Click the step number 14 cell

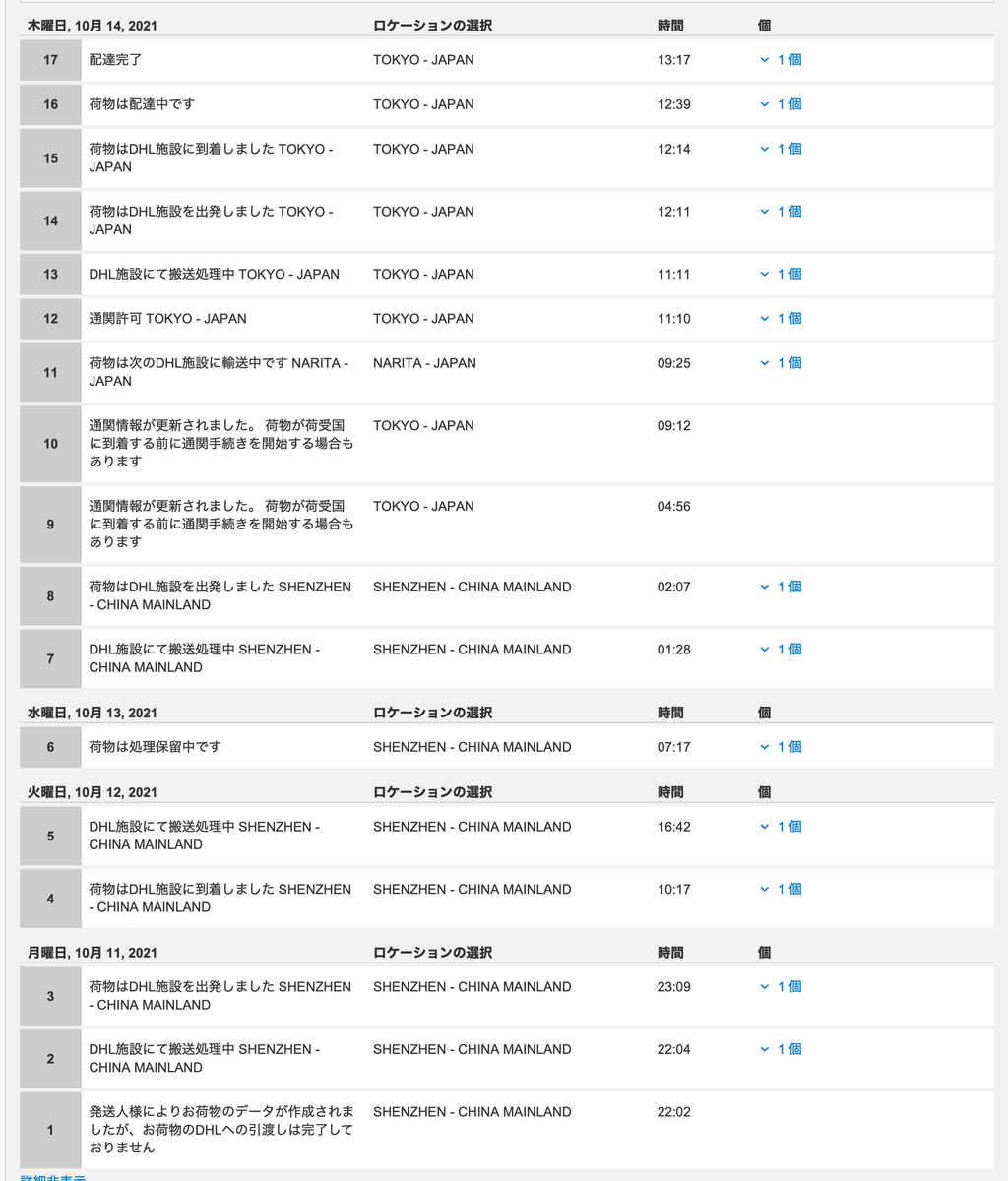(x=50, y=221)
